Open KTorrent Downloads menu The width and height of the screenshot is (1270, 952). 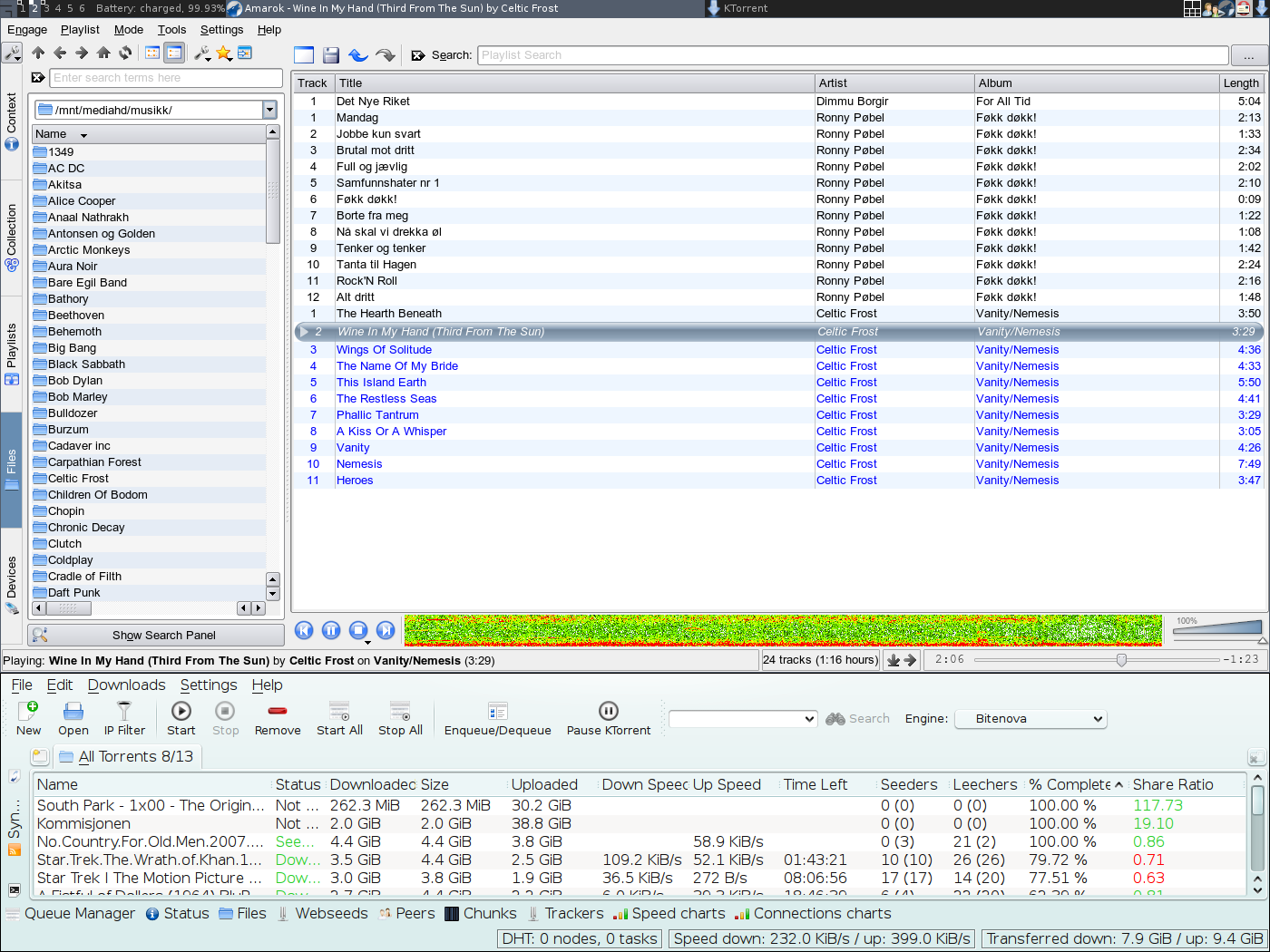click(x=126, y=685)
